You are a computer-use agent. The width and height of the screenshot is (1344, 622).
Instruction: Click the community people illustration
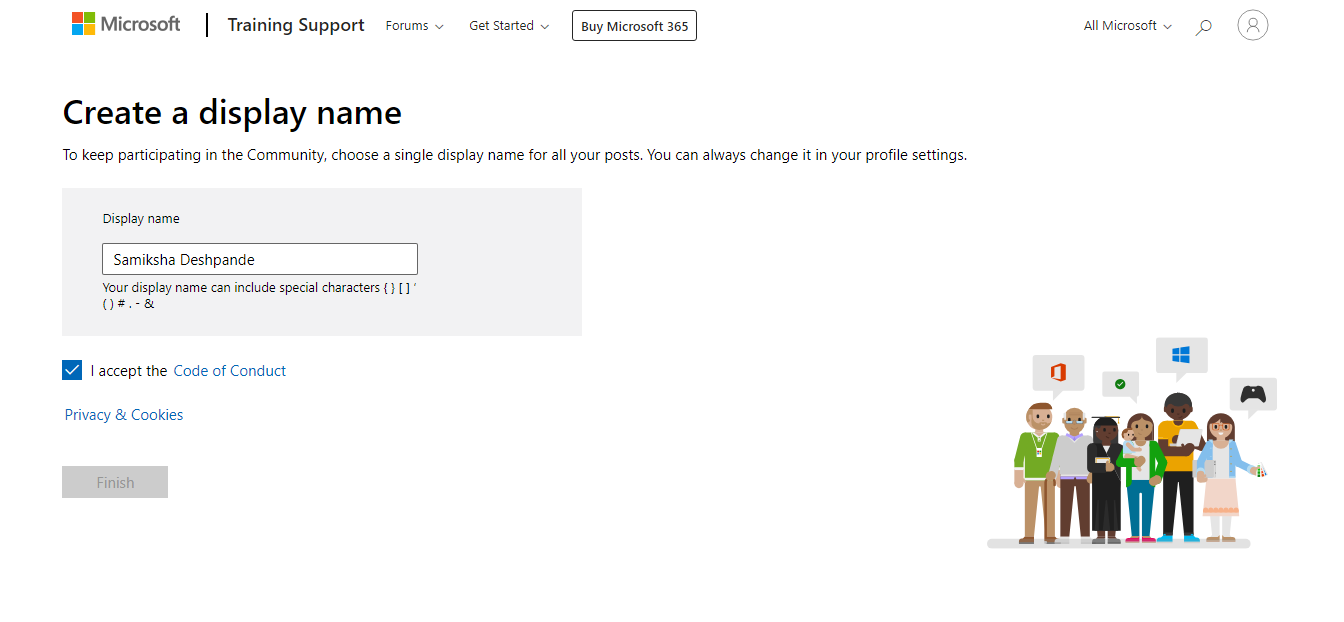coord(1132,443)
